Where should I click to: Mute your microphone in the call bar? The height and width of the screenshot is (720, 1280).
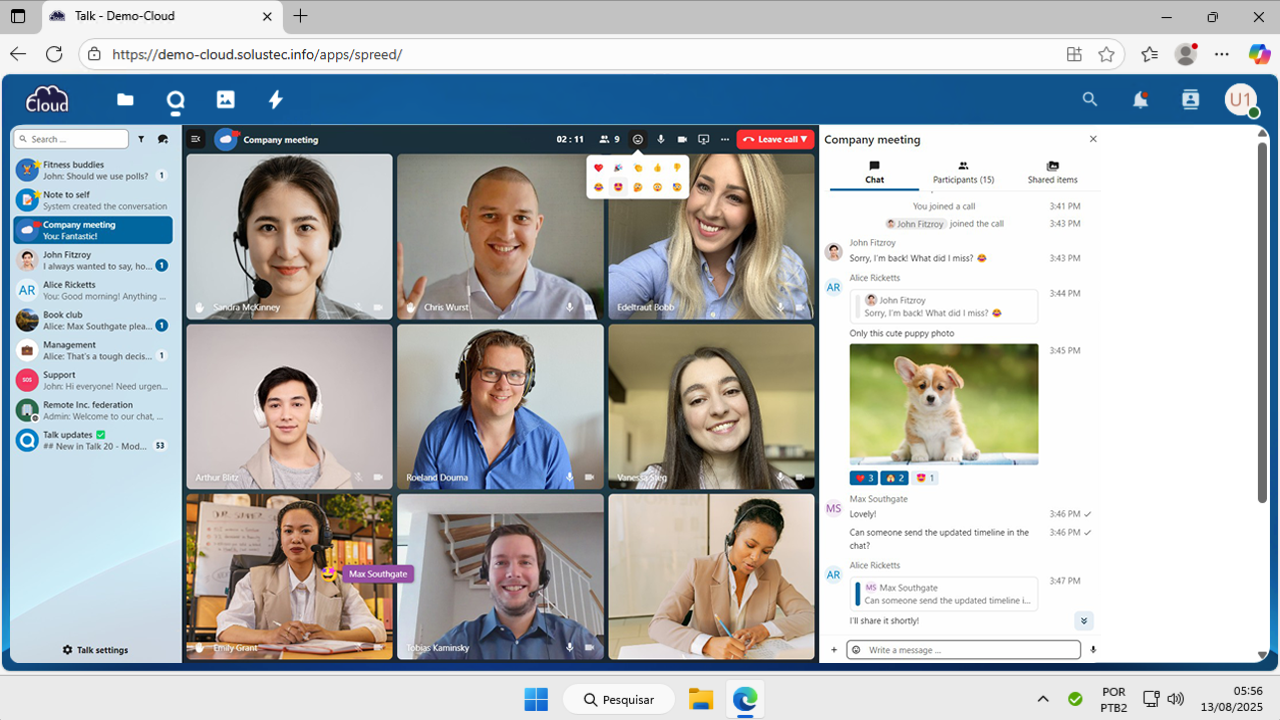tap(660, 140)
